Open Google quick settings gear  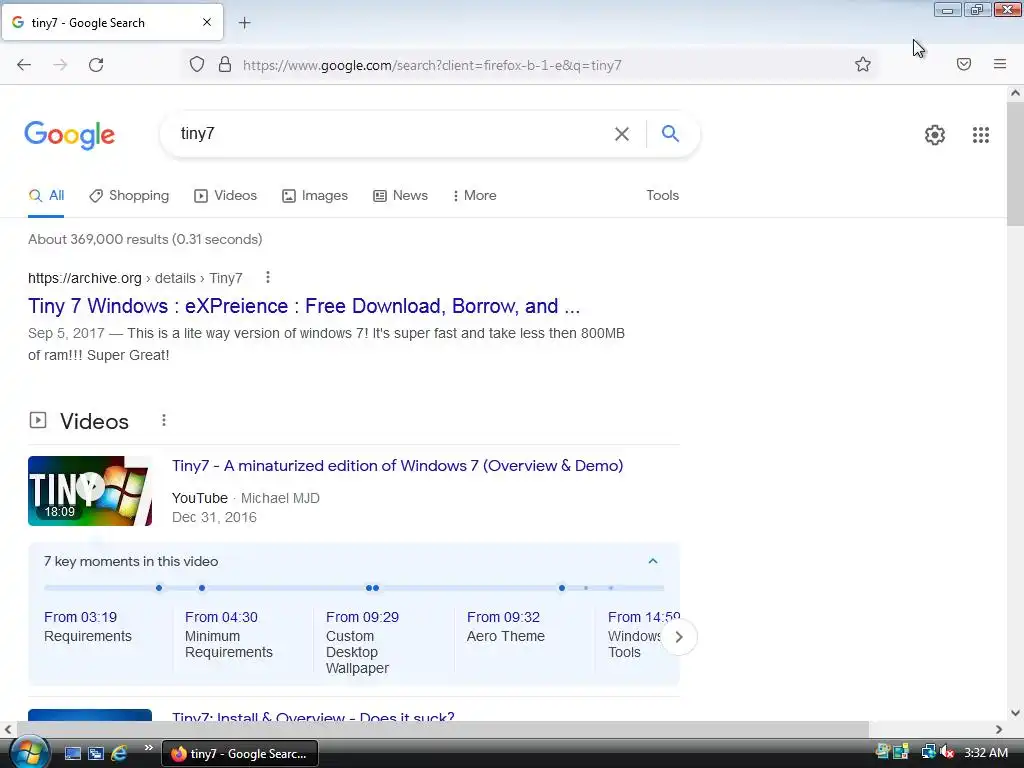[x=935, y=135]
